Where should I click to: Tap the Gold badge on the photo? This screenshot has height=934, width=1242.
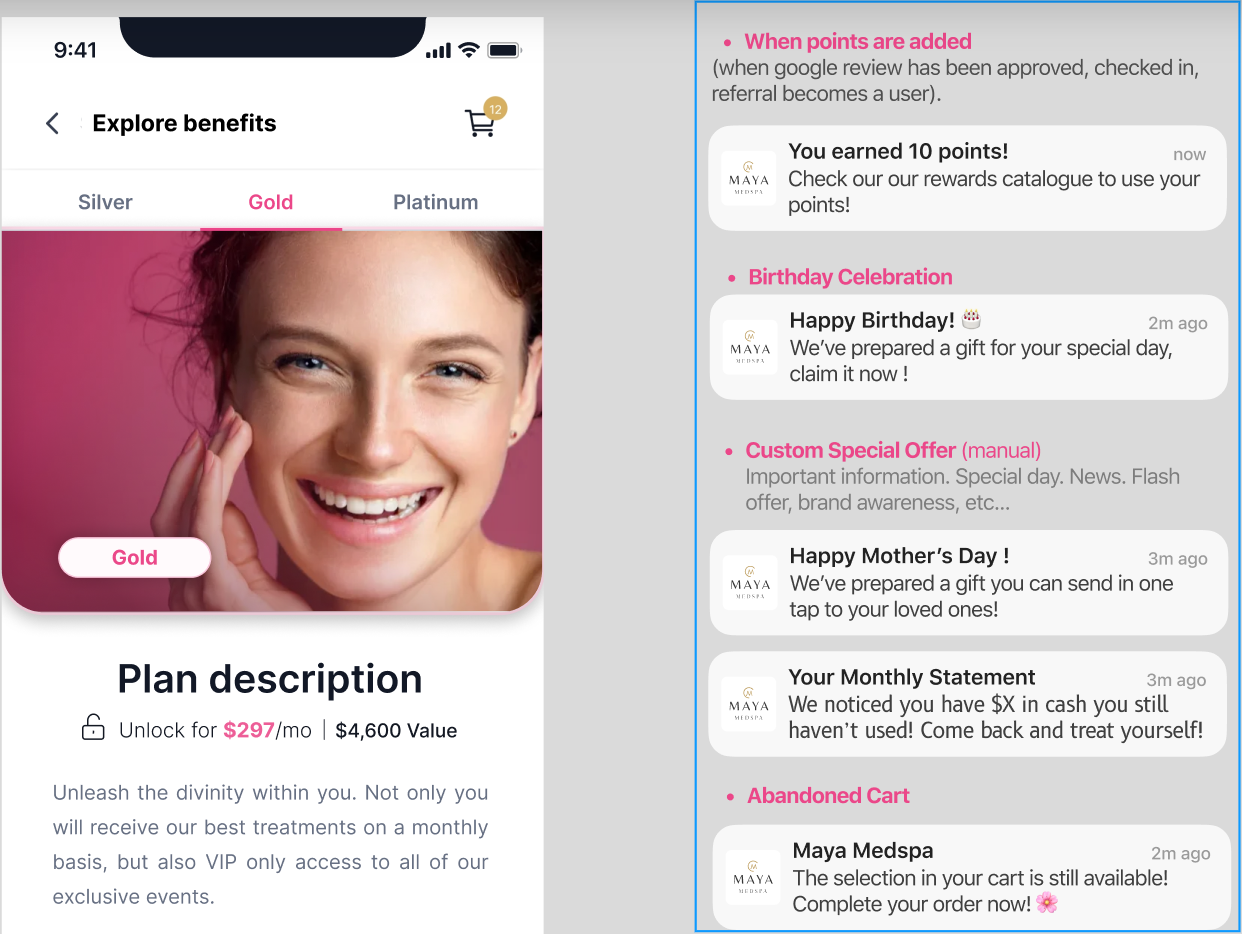(135, 558)
